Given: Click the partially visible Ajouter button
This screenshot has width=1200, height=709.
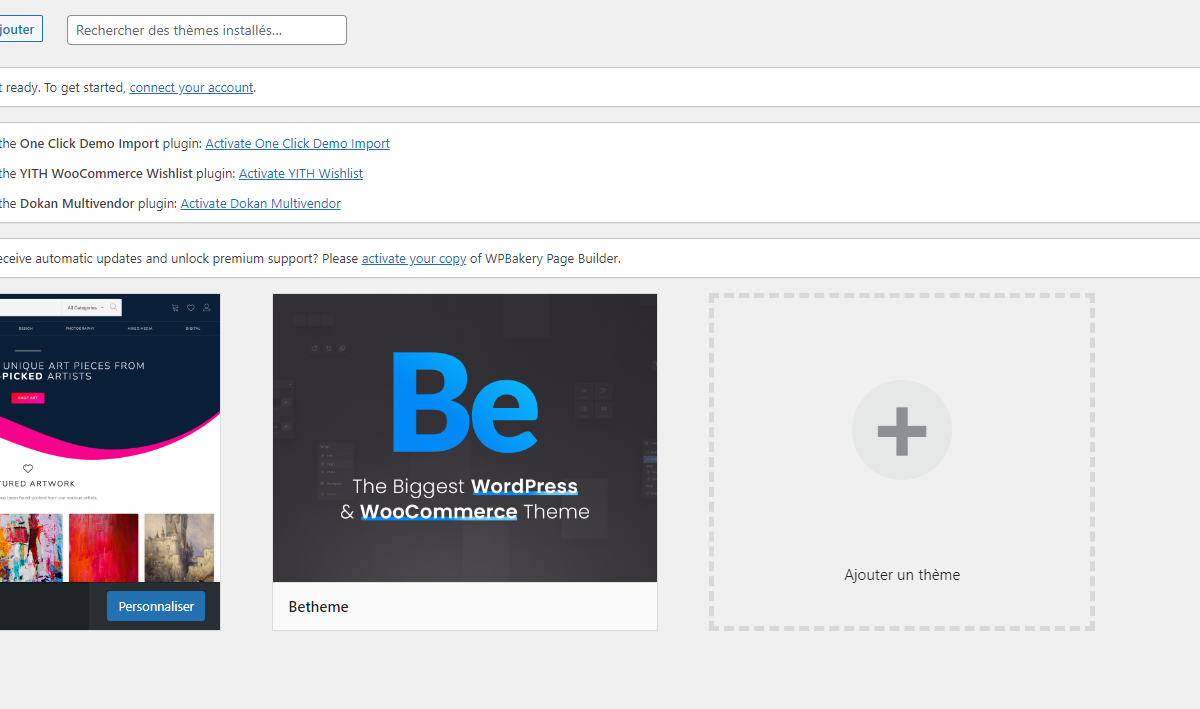Looking at the screenshot, I should click(x=20, y=29).
